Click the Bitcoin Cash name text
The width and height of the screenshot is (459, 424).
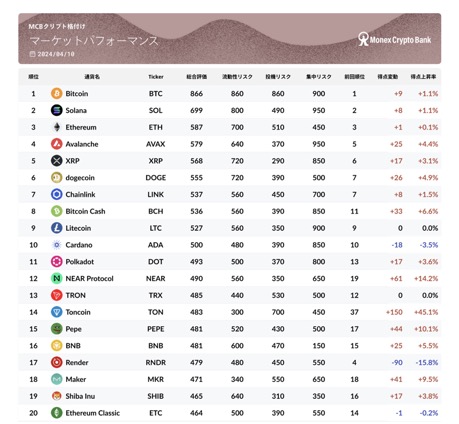pyautogui.click(x=85, y=211)
